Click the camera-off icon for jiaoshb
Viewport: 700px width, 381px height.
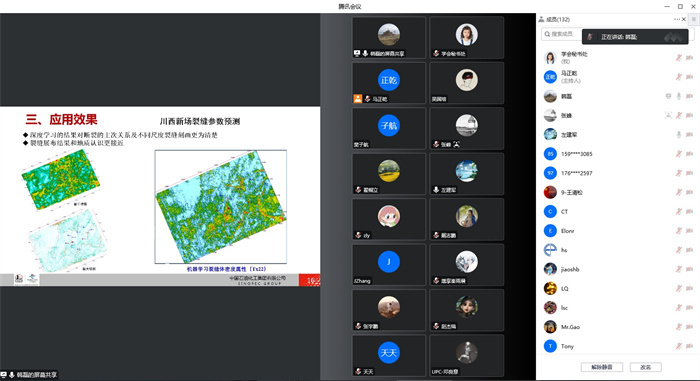[x=689, y=269]
